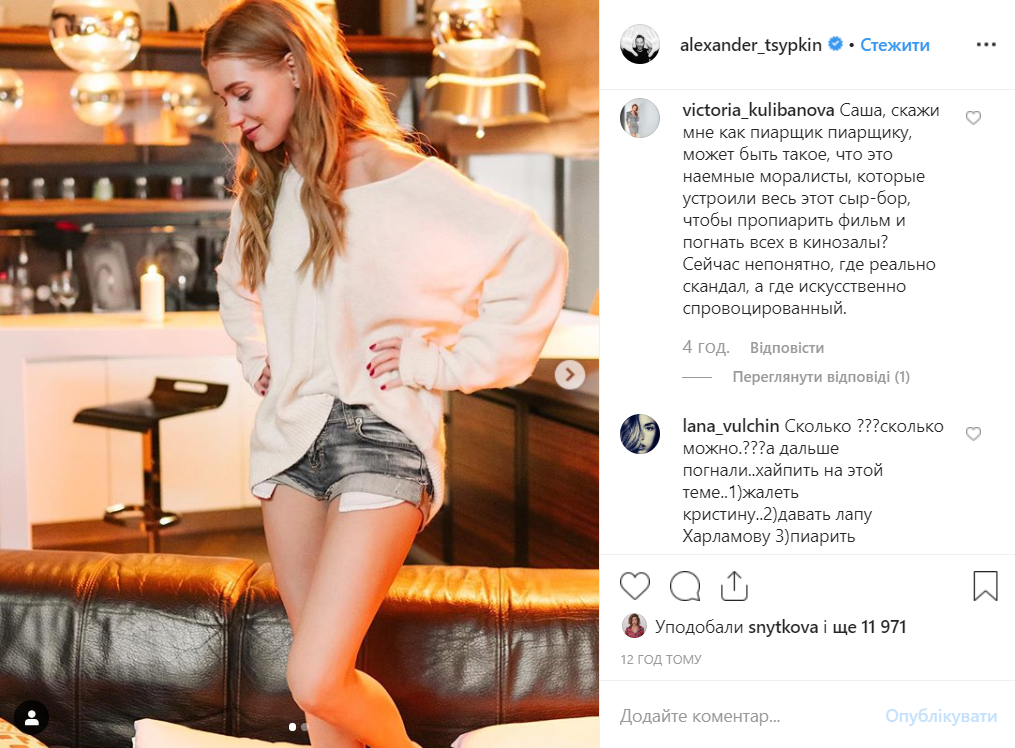Like victoria_kulibanova's comment
This screenshot has width=1015, height=748.
pyautogui.click(x=973, y=118)
